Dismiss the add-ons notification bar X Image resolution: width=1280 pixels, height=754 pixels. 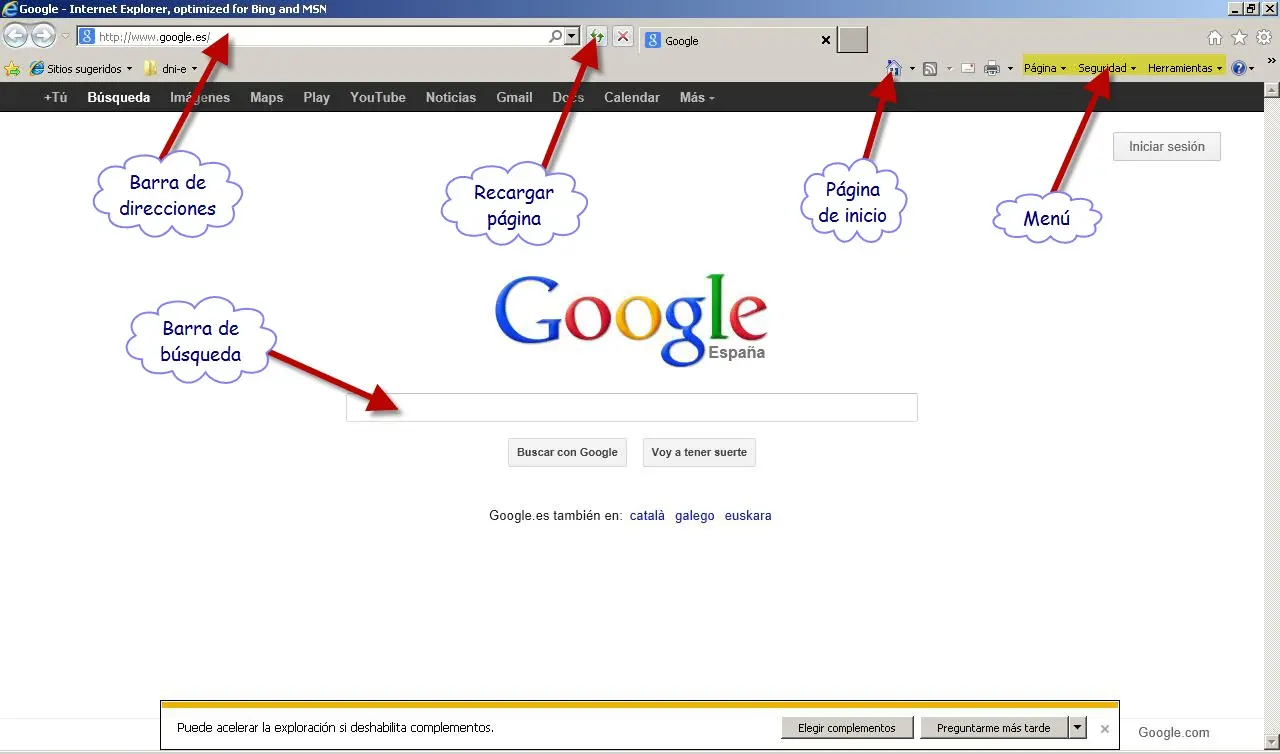pos(1105,729)
